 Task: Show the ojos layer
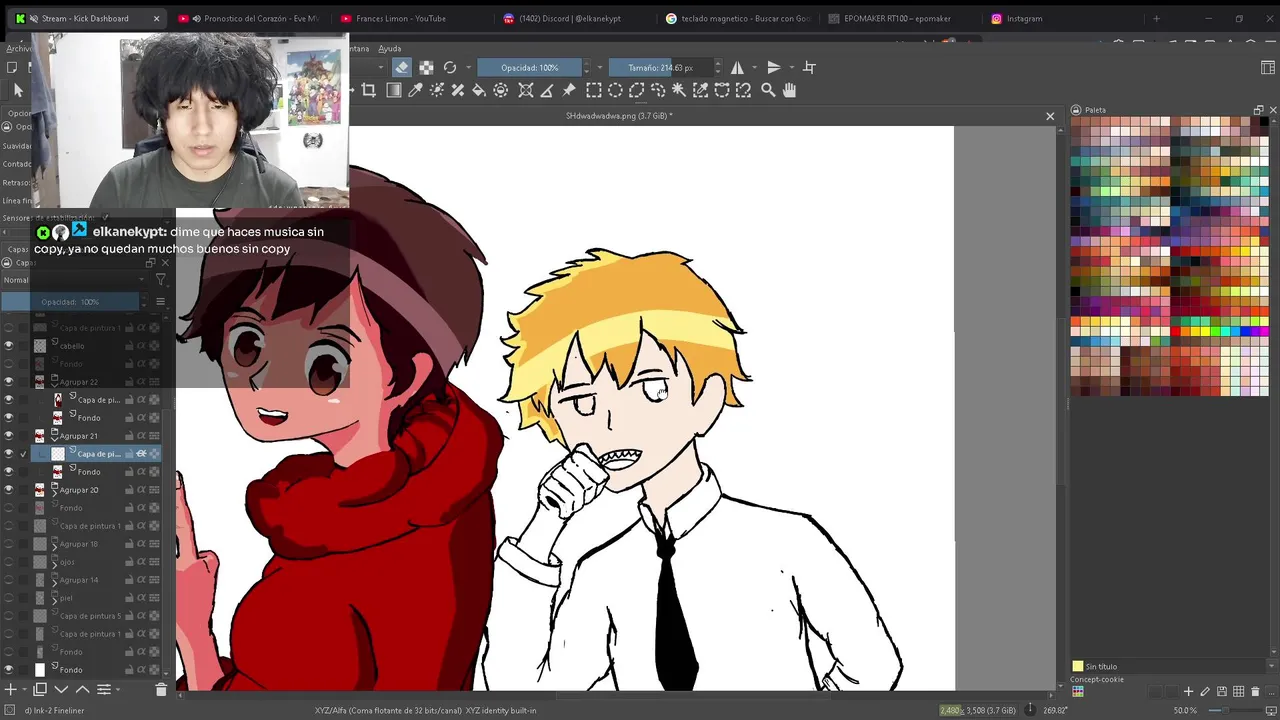tap(9, 562)
